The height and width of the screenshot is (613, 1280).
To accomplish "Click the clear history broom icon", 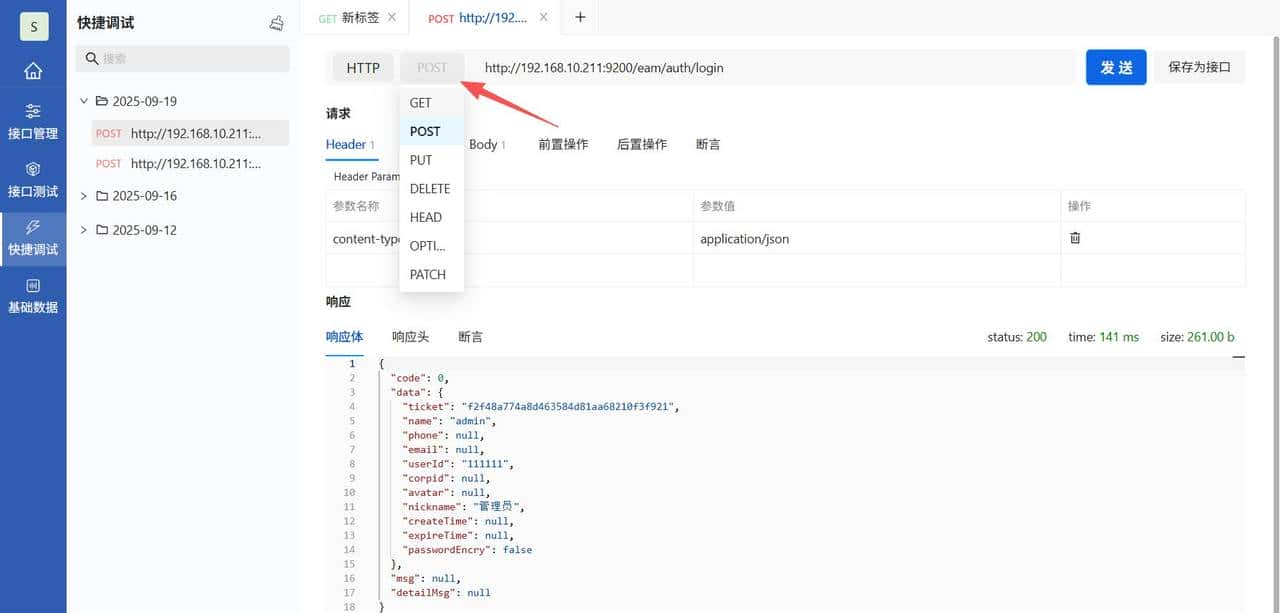I will click(277, 23).
